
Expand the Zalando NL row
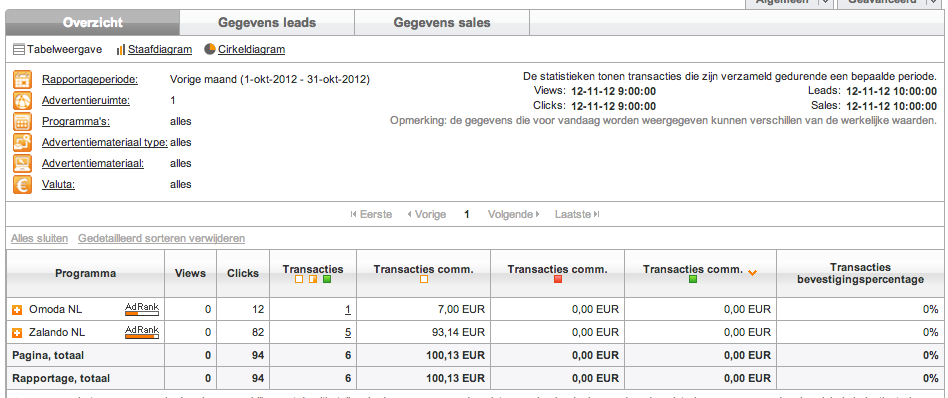pos(17,333)
